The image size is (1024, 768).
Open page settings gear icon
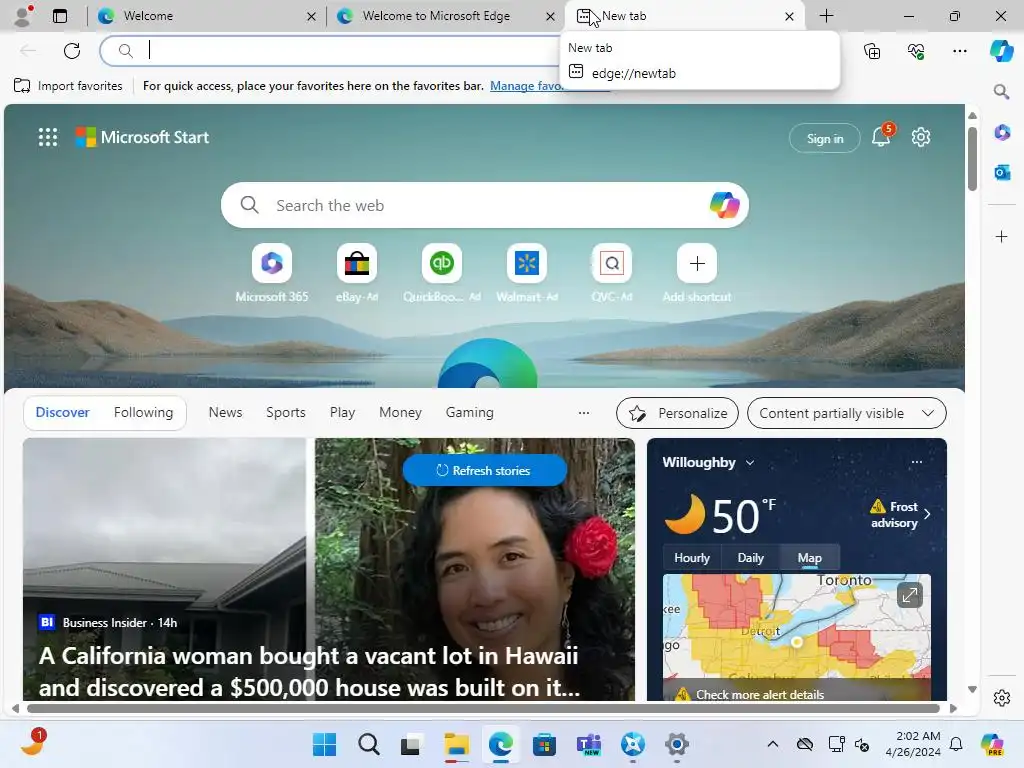(x=921, y=137)
